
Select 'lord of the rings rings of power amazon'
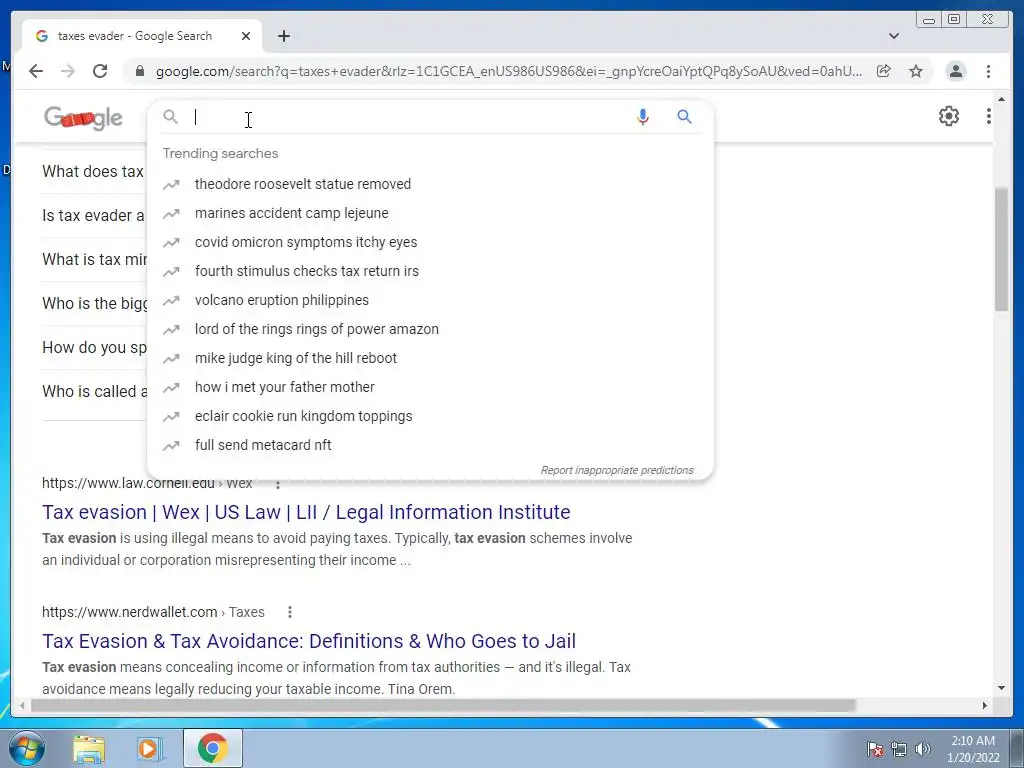(317, 329)
